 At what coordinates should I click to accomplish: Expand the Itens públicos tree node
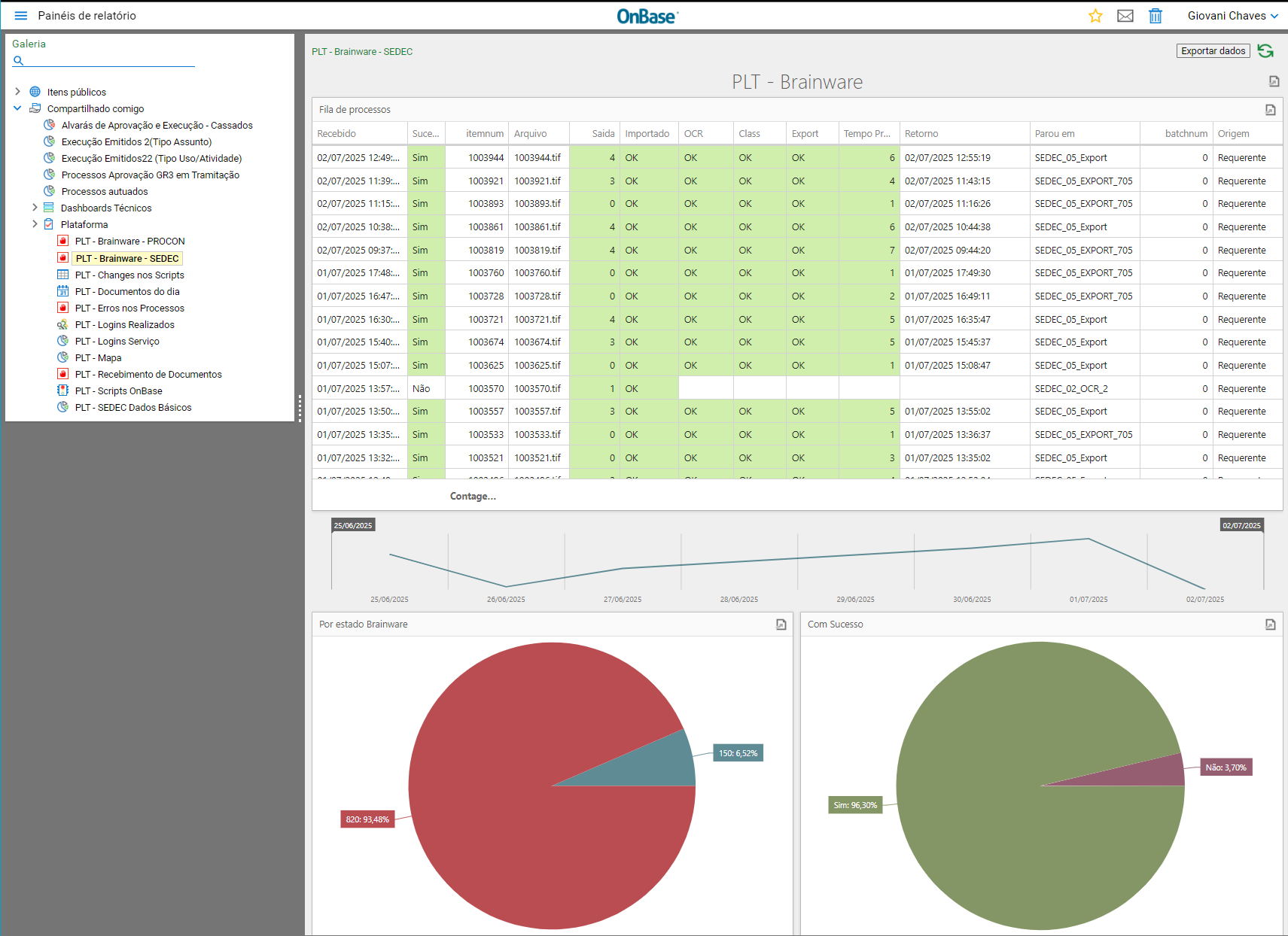(x=17, y=92)
